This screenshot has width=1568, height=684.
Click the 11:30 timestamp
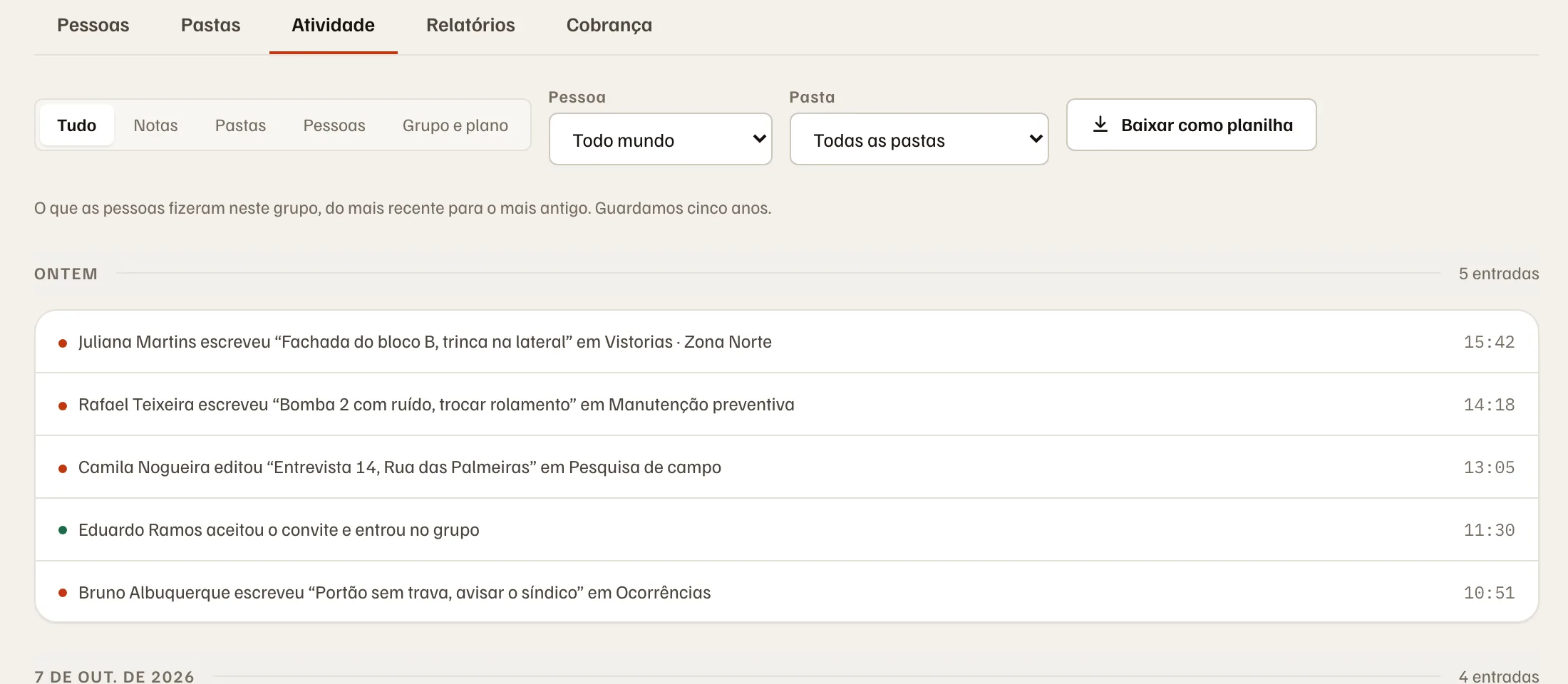click(1489, 530)
